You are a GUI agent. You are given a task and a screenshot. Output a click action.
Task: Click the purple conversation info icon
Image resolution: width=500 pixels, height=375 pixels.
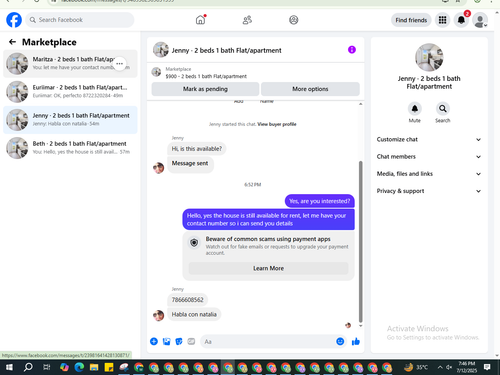[352, 50]
